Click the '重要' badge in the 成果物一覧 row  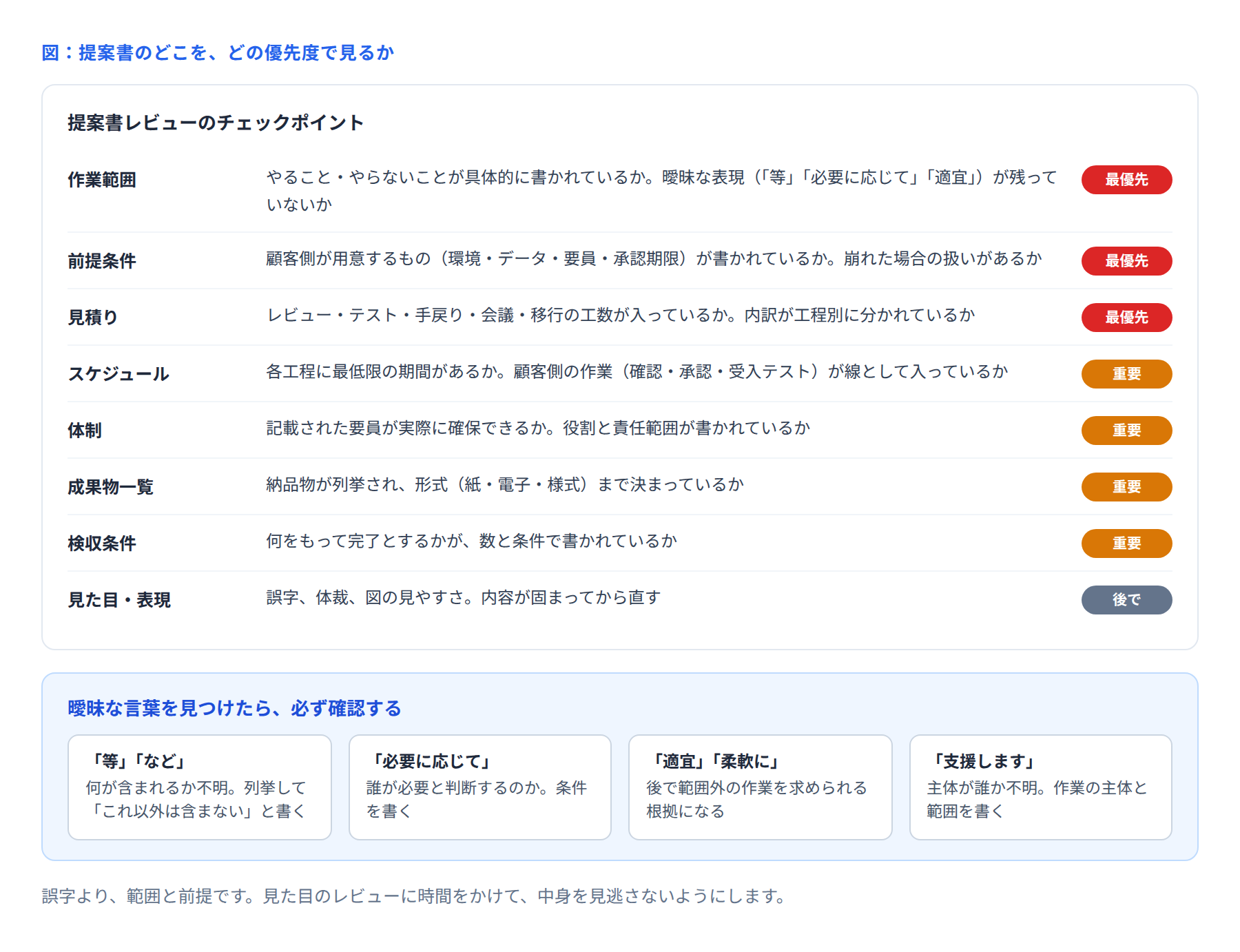click(x=1126, y=487)
